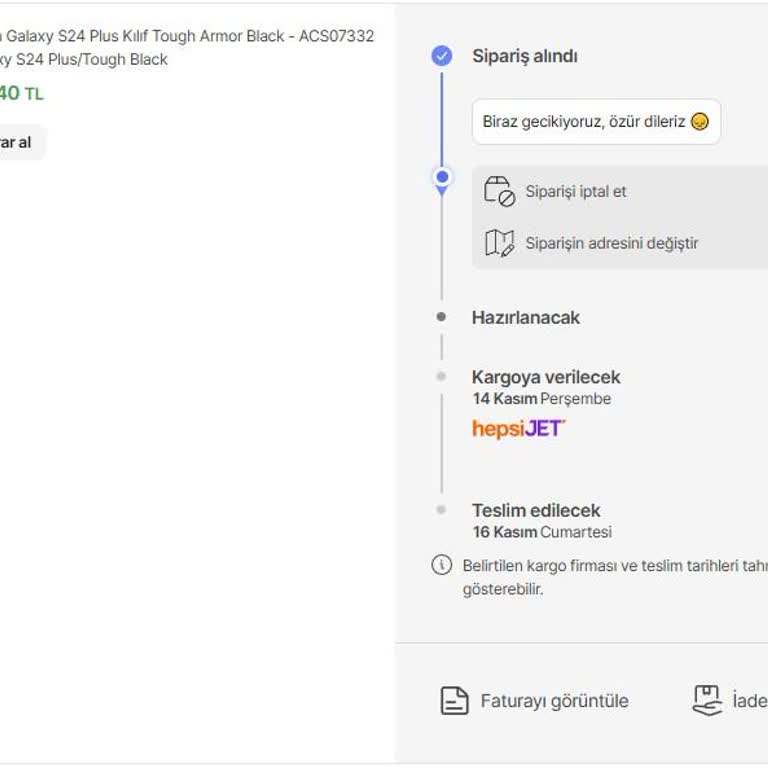Click the blue checkmark order received icon

(x=441, y=56)
